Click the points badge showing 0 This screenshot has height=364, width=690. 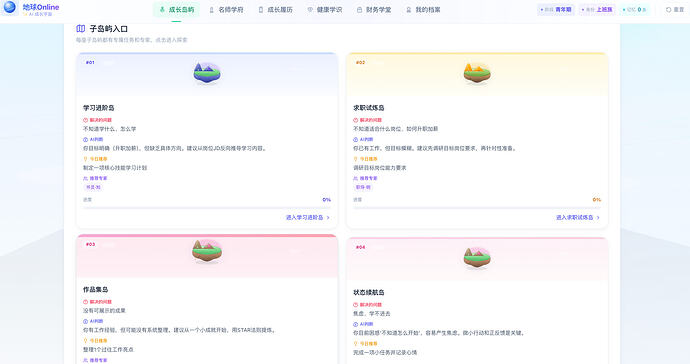[635, 10]
